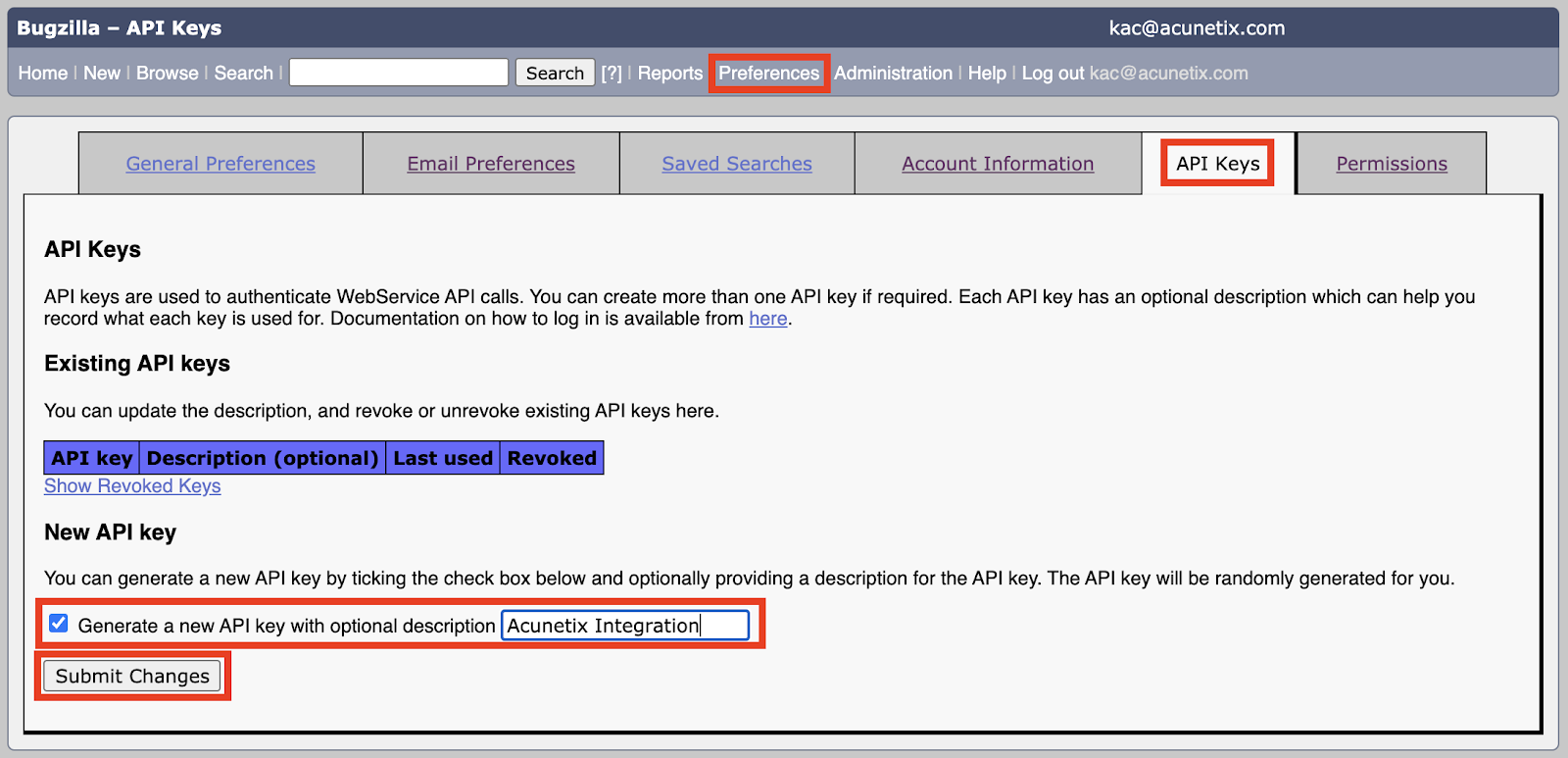Click the Search button

[555, 73]
